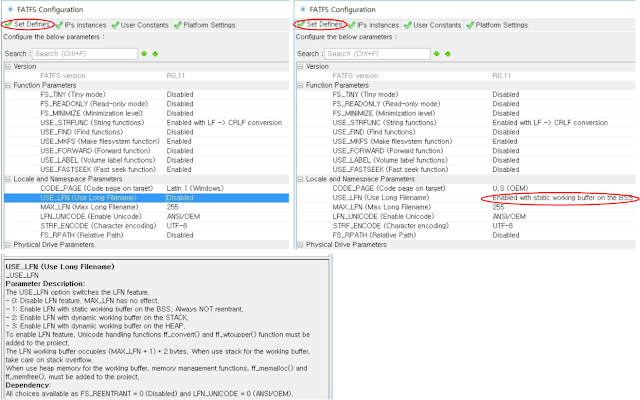Collapse Locale and Namespace Parameters in left panel
The image size is (640, 400).
click(8, 179)
